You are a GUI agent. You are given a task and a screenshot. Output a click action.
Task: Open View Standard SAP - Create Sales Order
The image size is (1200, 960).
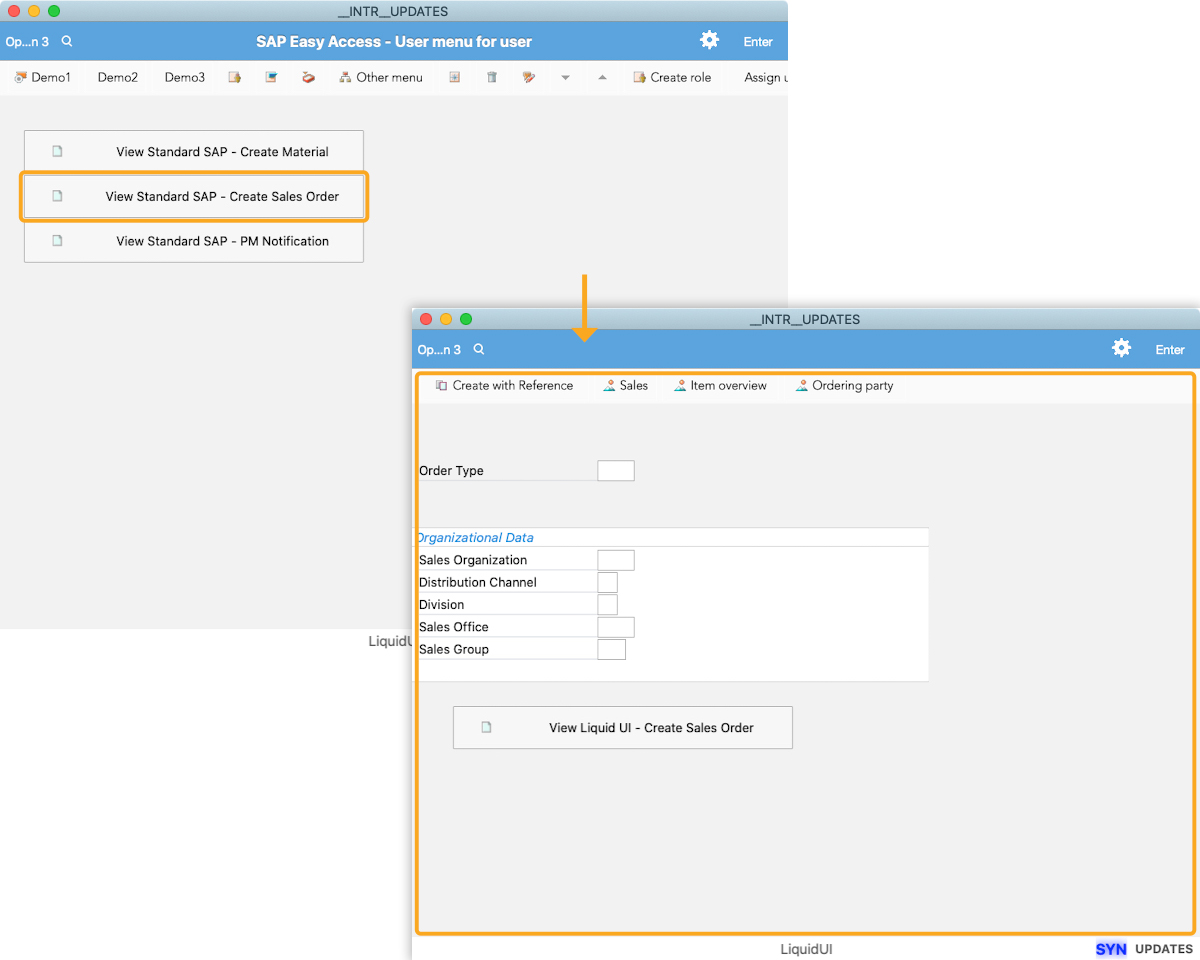click(x=194, y=196)
